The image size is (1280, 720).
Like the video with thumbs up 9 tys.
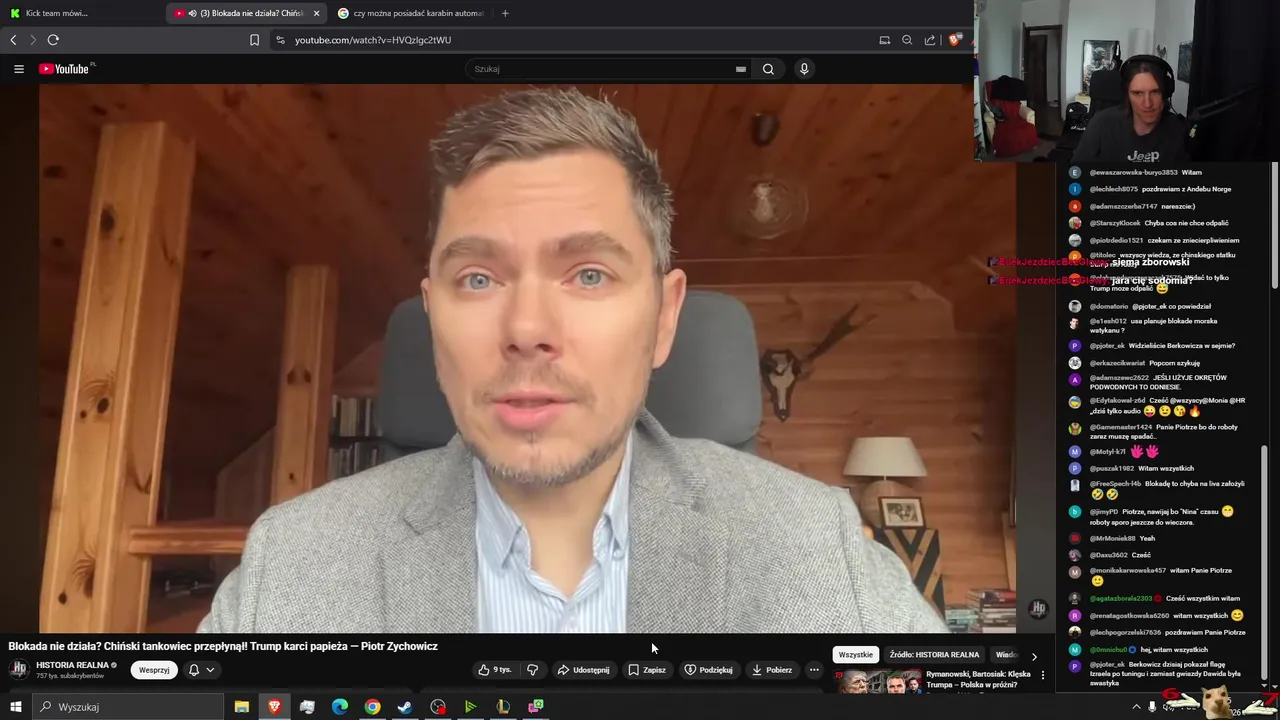(x=495, y=670)
